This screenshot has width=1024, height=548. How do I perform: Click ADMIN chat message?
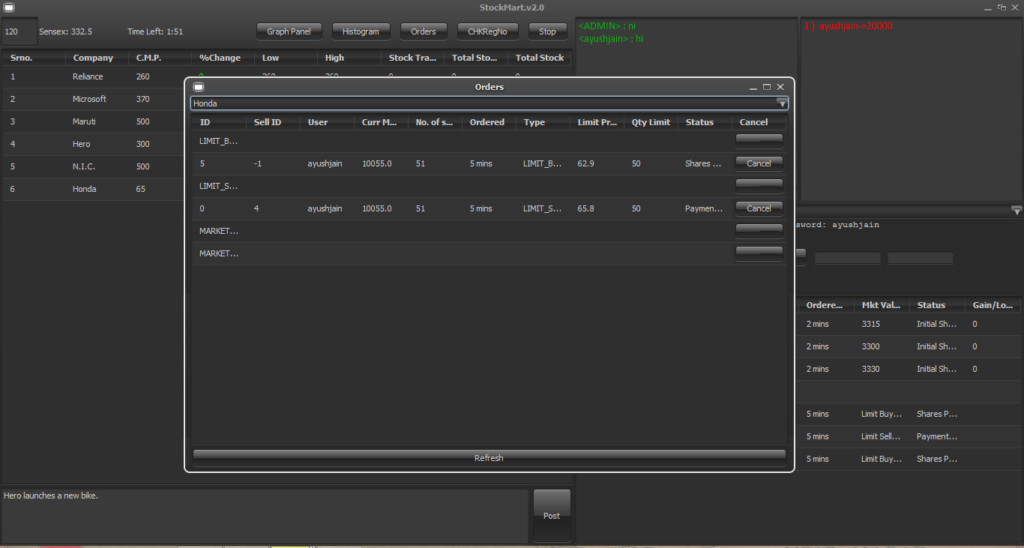(x=607, y=26)
